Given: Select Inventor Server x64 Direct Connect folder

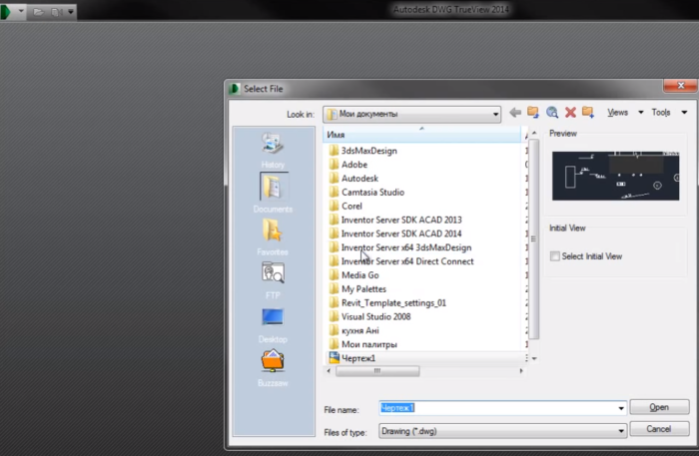Looking at the screenshot, I should [407, 261].
